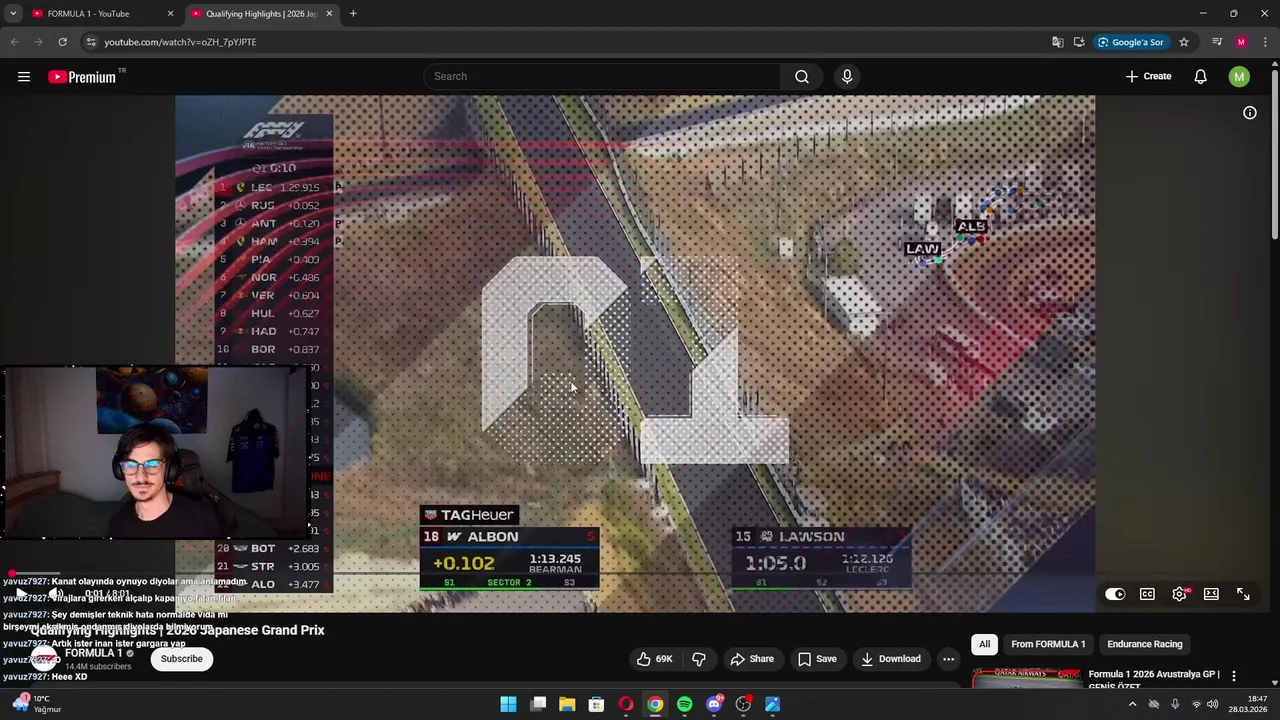Show hidden system tray icons
This screenshot has width=1280, height=720.
pyautogui.click(x=1132, y=704)
